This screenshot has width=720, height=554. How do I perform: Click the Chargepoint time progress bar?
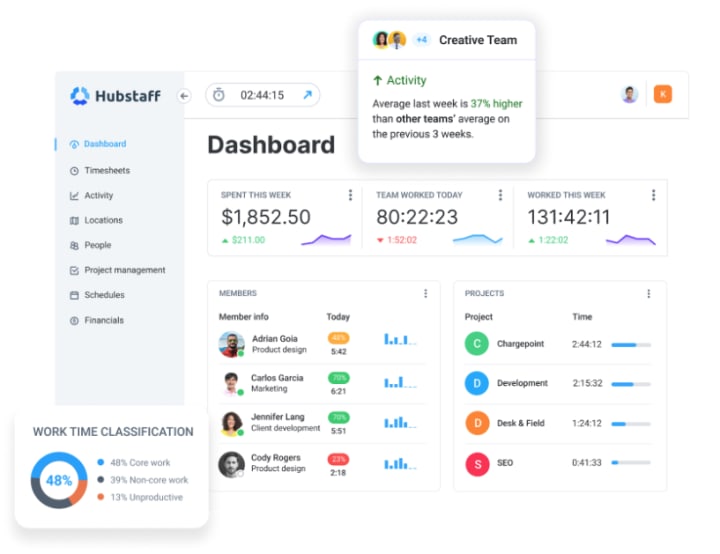(x=631, y=345)
